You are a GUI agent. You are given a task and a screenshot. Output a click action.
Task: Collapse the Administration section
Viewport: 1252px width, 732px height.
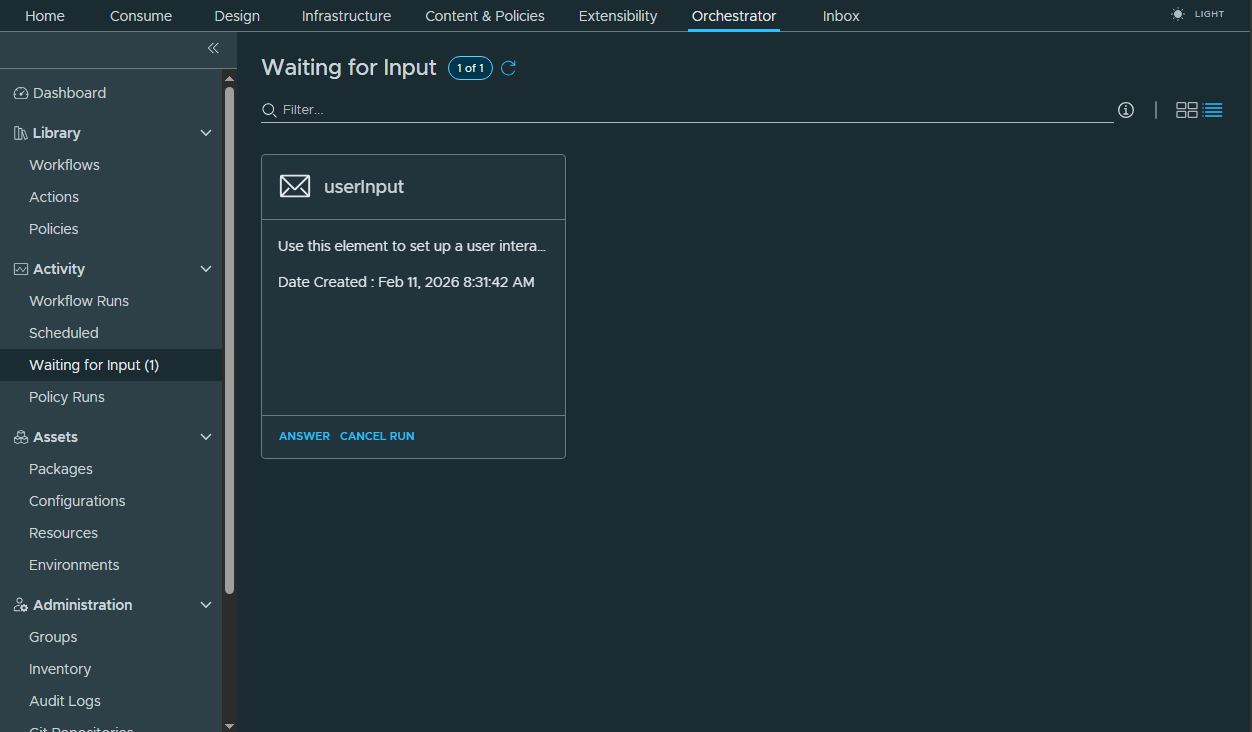click(x=206, y=604)
